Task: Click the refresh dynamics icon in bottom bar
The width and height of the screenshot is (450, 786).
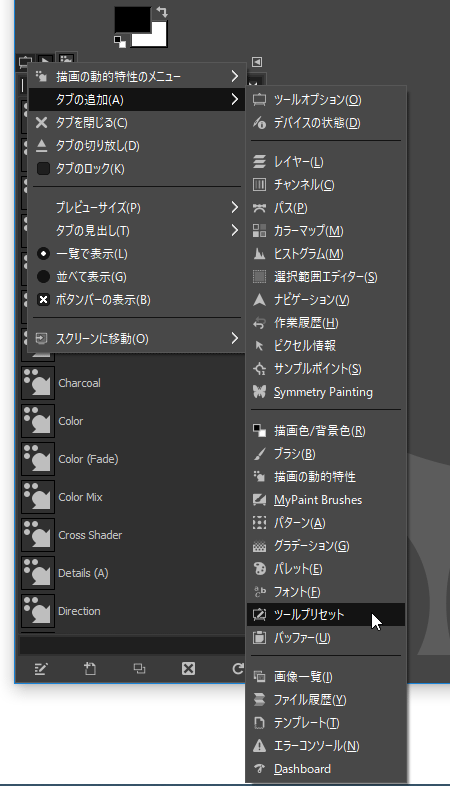Action: [238, 668]
